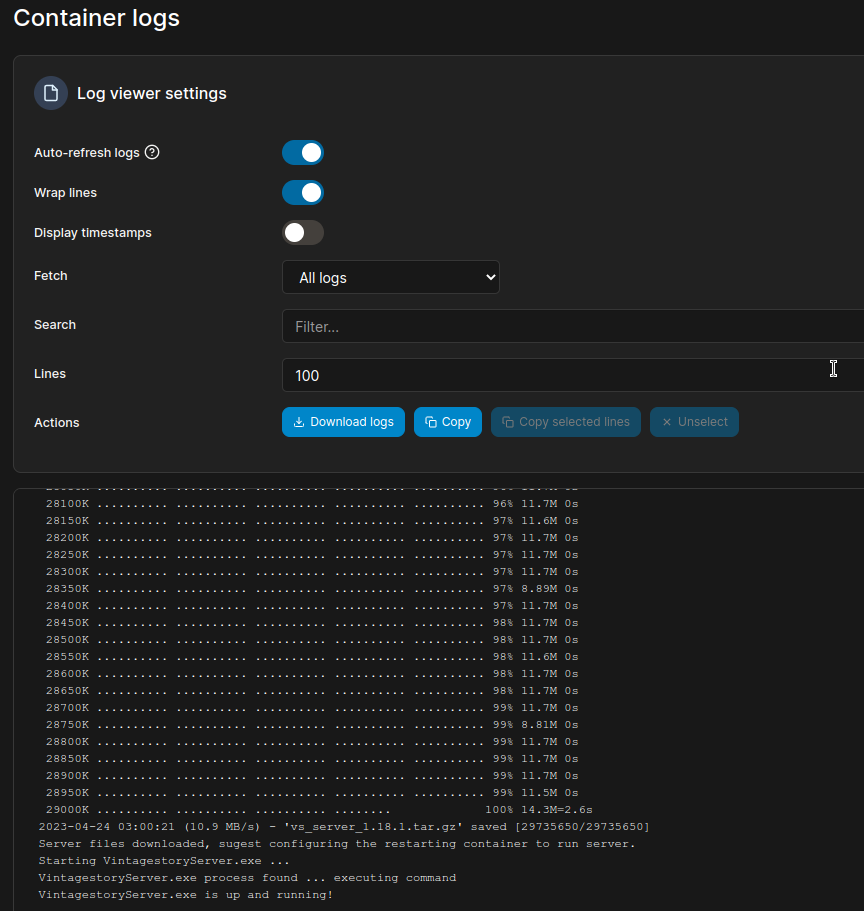The width and height of the screenshot is (864, 911).
Task: Open the Fetch dropdown showing All logs
Action: [390, 277]
